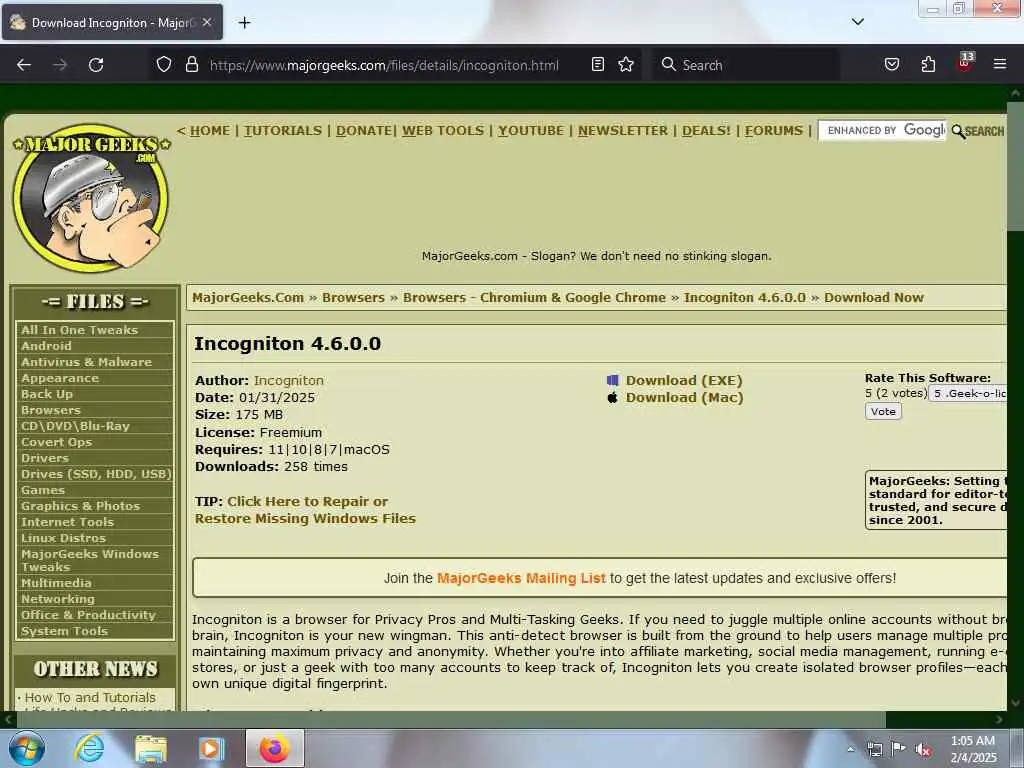This screenshot has height=768, width=1024.
Task: Open the YOUTUBE menu link
Action: pos(530,131)
